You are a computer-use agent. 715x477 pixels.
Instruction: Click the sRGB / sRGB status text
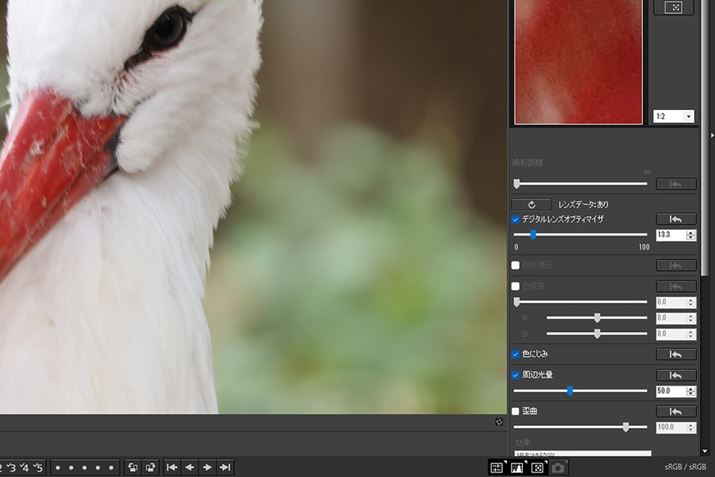685,467
